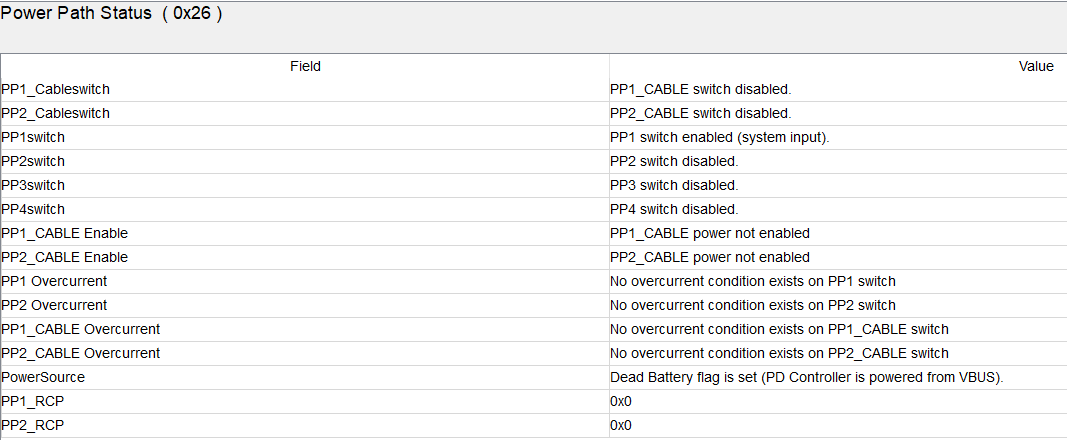This screenshot has height=440, width=1067.
Task: Click 'PP3 switch disabled.' value cell
Action: (838, 185)
